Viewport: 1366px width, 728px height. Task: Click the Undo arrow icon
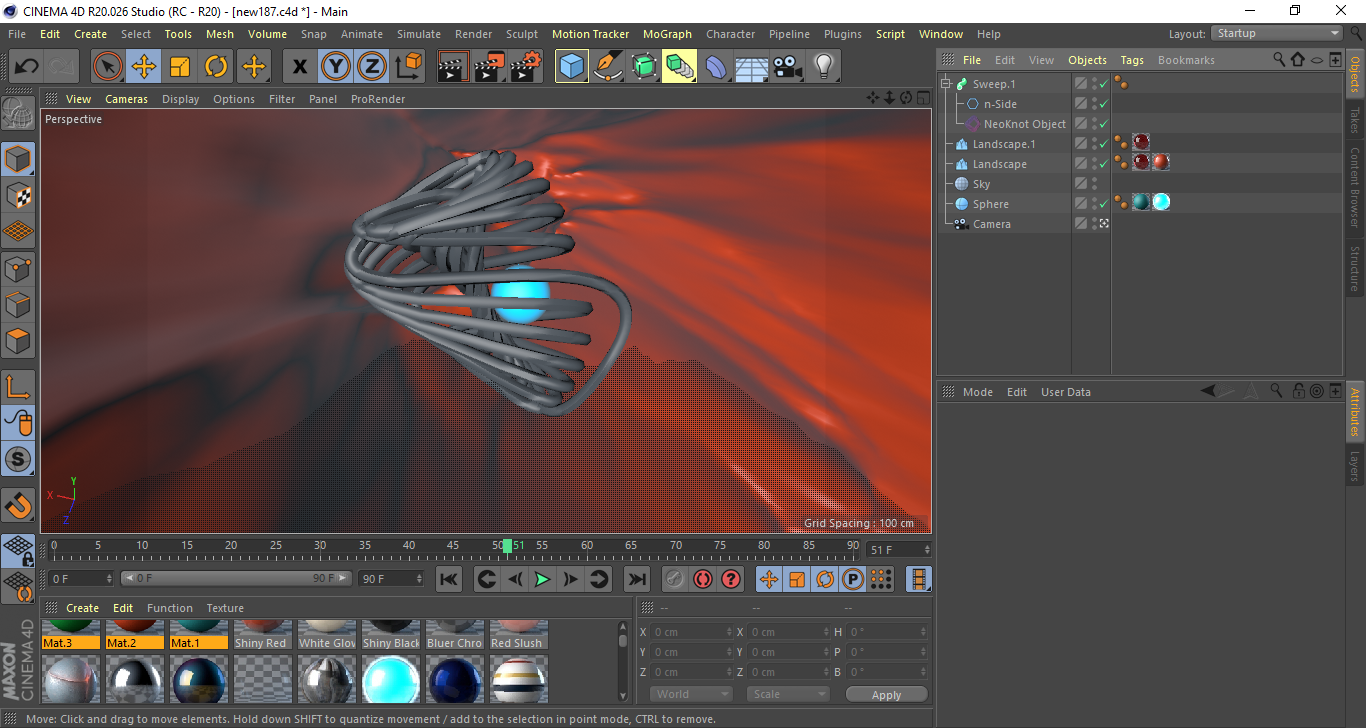(x=27, y=67)
